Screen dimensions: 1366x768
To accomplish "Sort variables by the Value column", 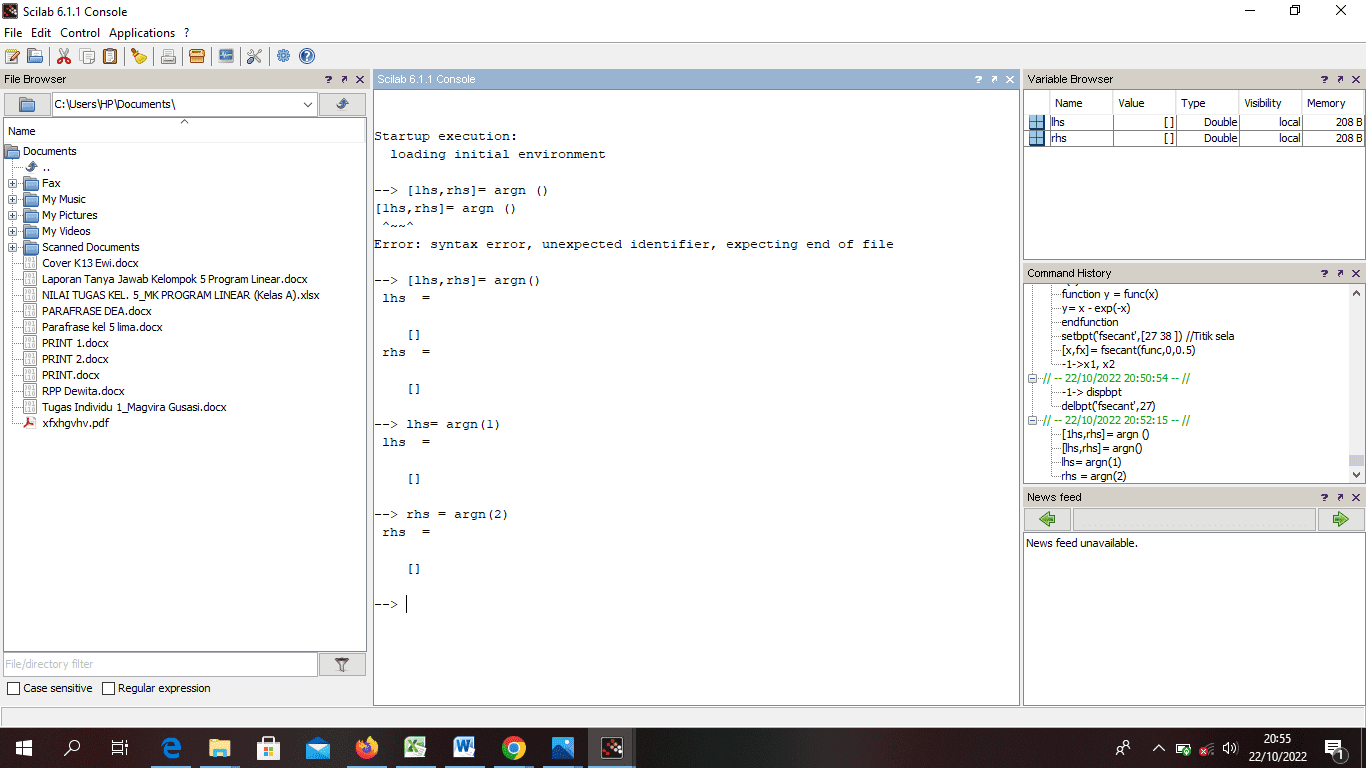I will pyautogui.click(x=1144, y=103).
